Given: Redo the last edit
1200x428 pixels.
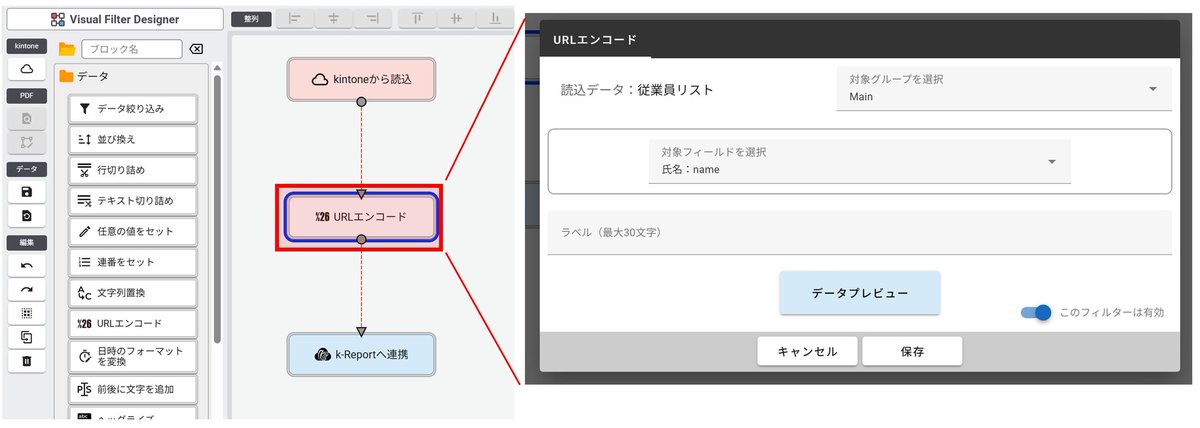Looking at the screenshot, I should [x=26, y=289].
